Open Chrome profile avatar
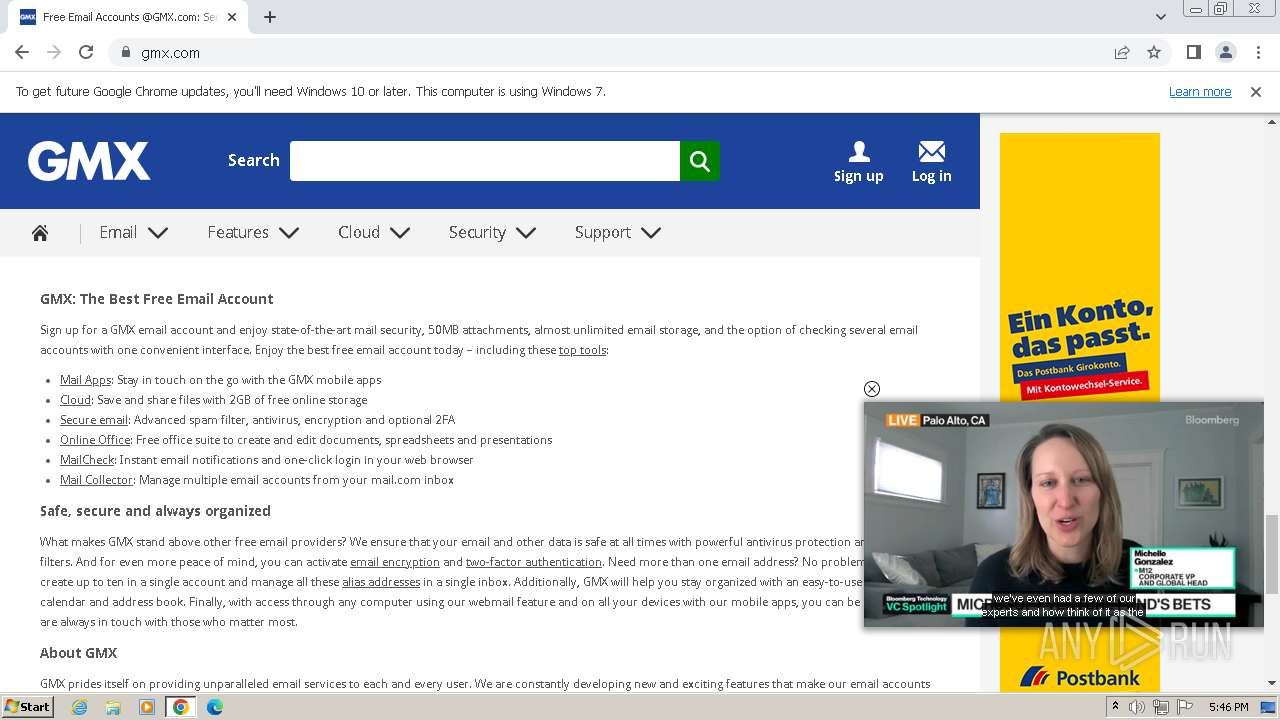The width and height of the screenshot is (1280, 720). (x=1226, y=52)
